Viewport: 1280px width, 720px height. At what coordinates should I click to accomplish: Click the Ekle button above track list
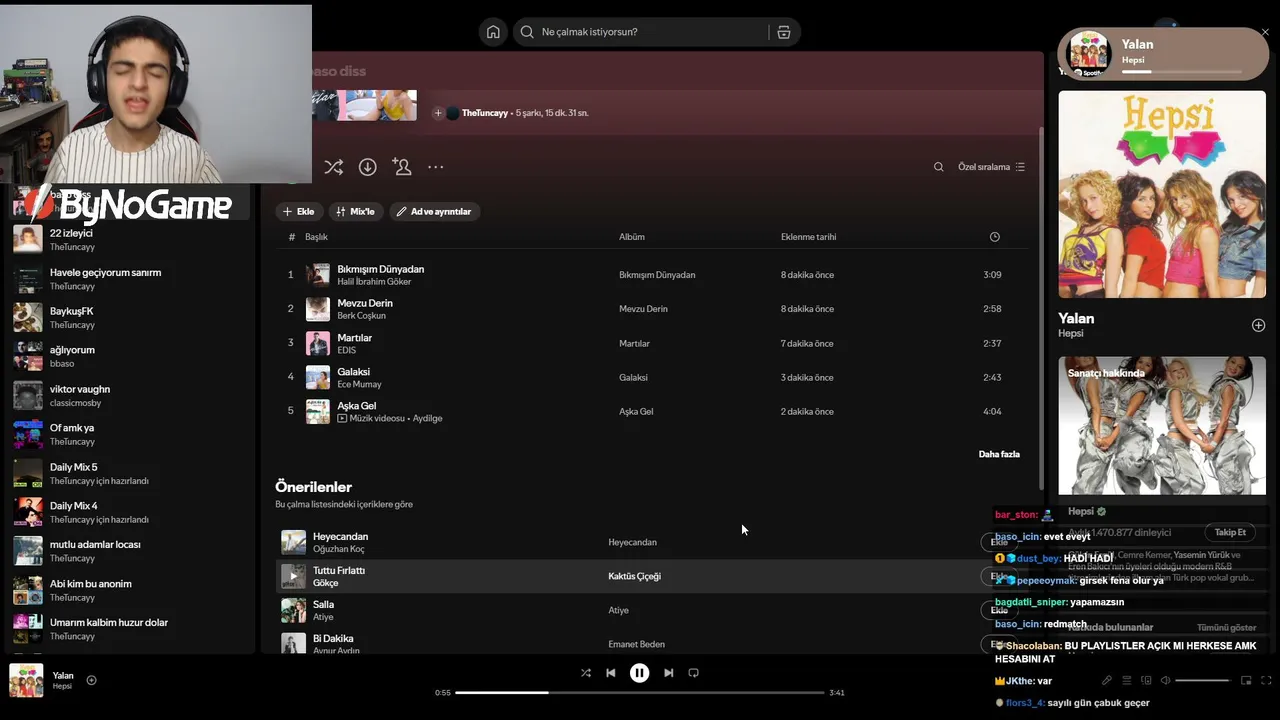pos(298,212)
